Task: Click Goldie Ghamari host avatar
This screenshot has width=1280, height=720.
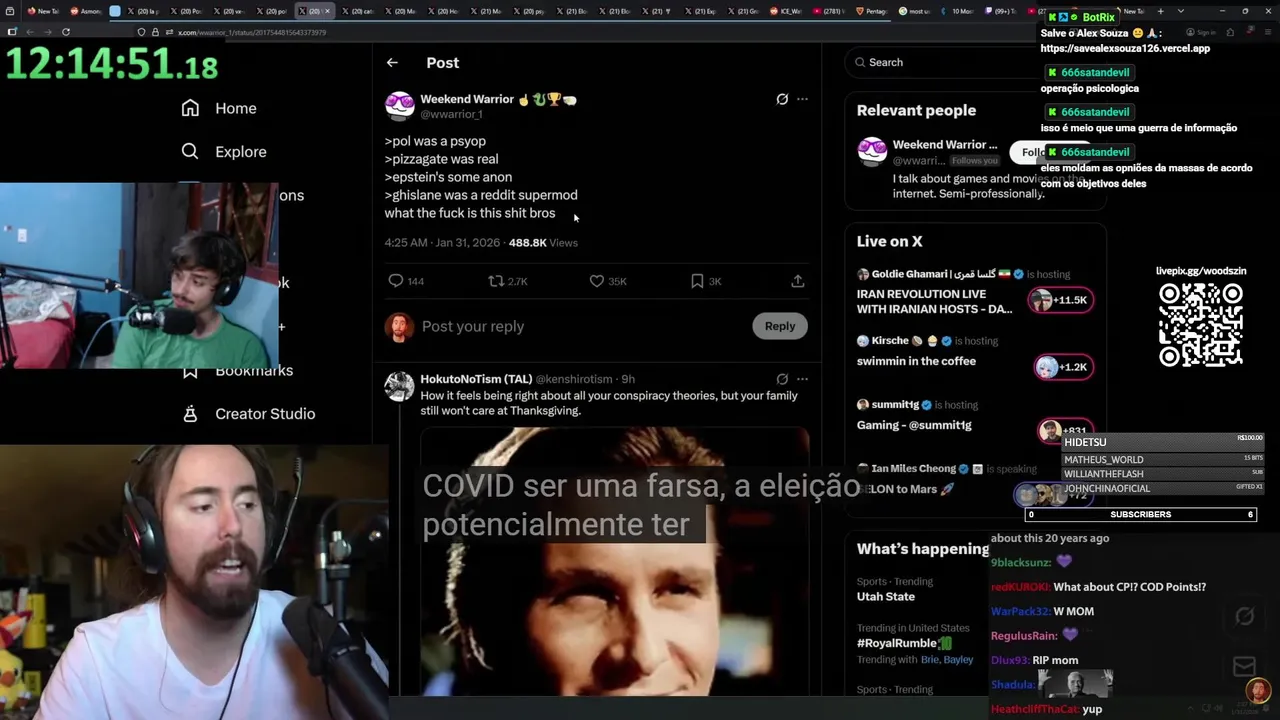Action: pos(862,274)
